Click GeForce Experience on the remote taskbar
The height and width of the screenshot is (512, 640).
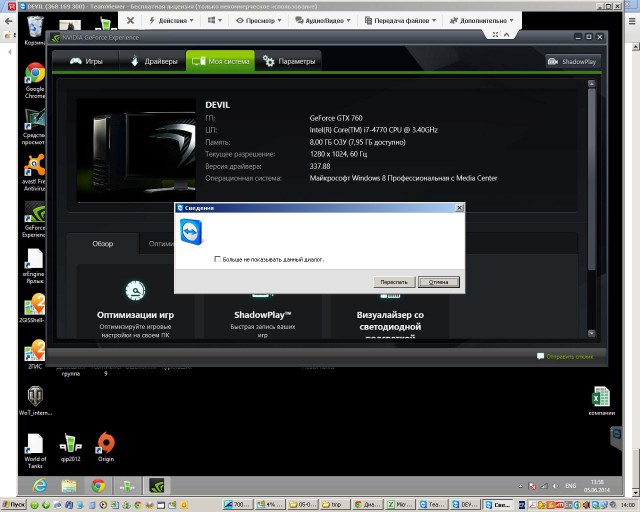pyautogui.click(x=156, y=485)
